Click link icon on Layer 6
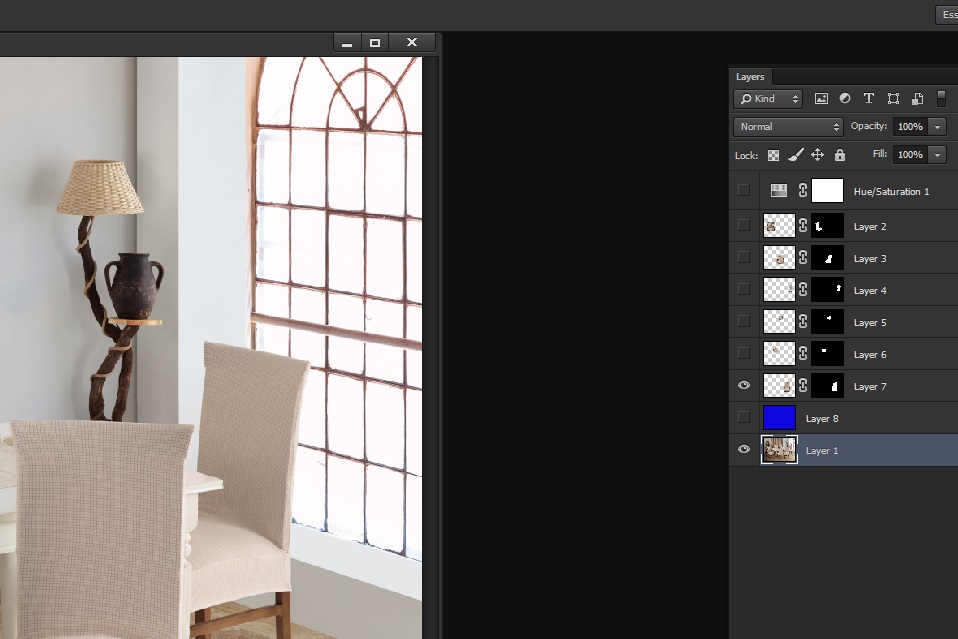The height and width of the screenshot is (639, 958). (x=803, y=354)
